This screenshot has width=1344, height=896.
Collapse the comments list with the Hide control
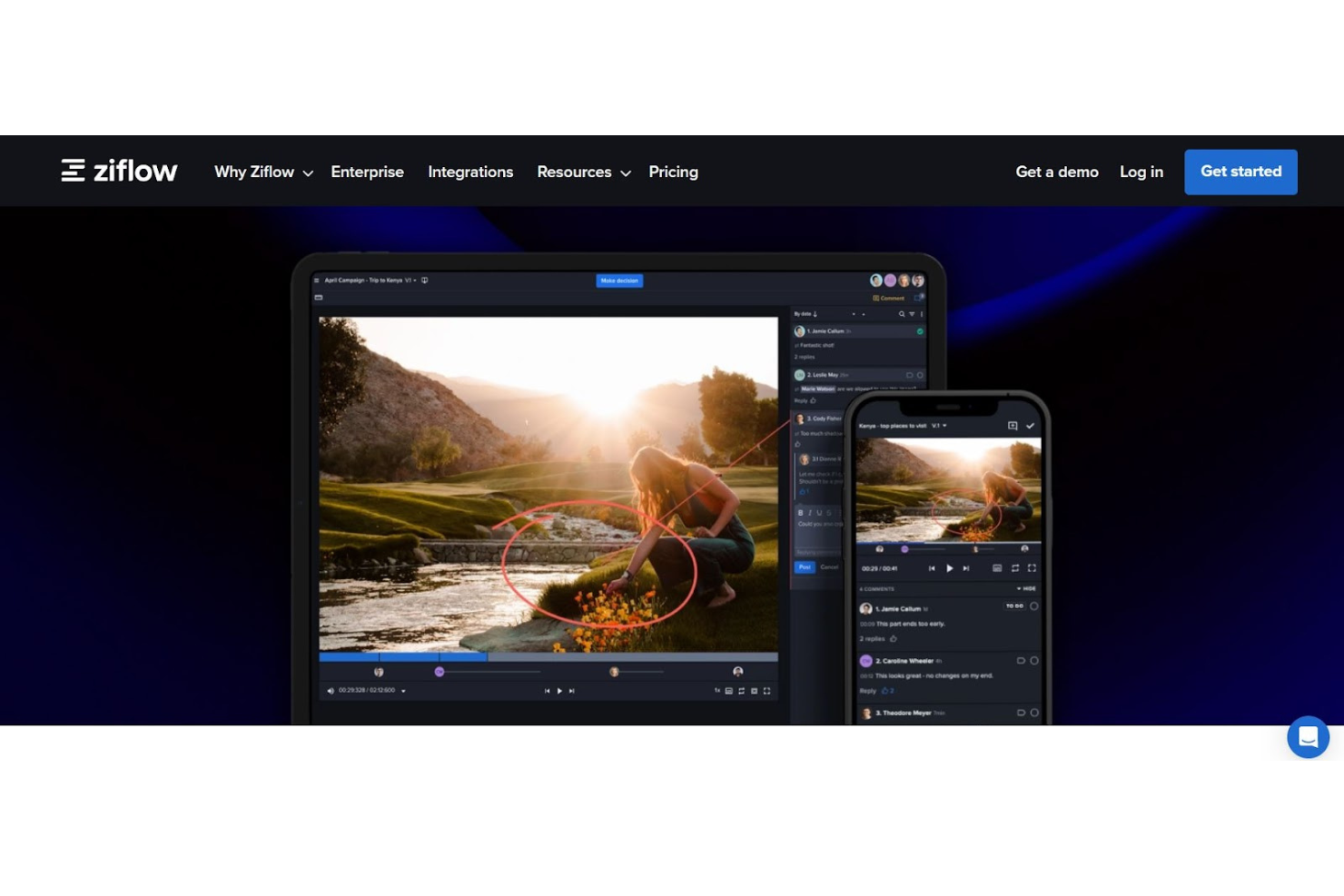point(1028,589)
